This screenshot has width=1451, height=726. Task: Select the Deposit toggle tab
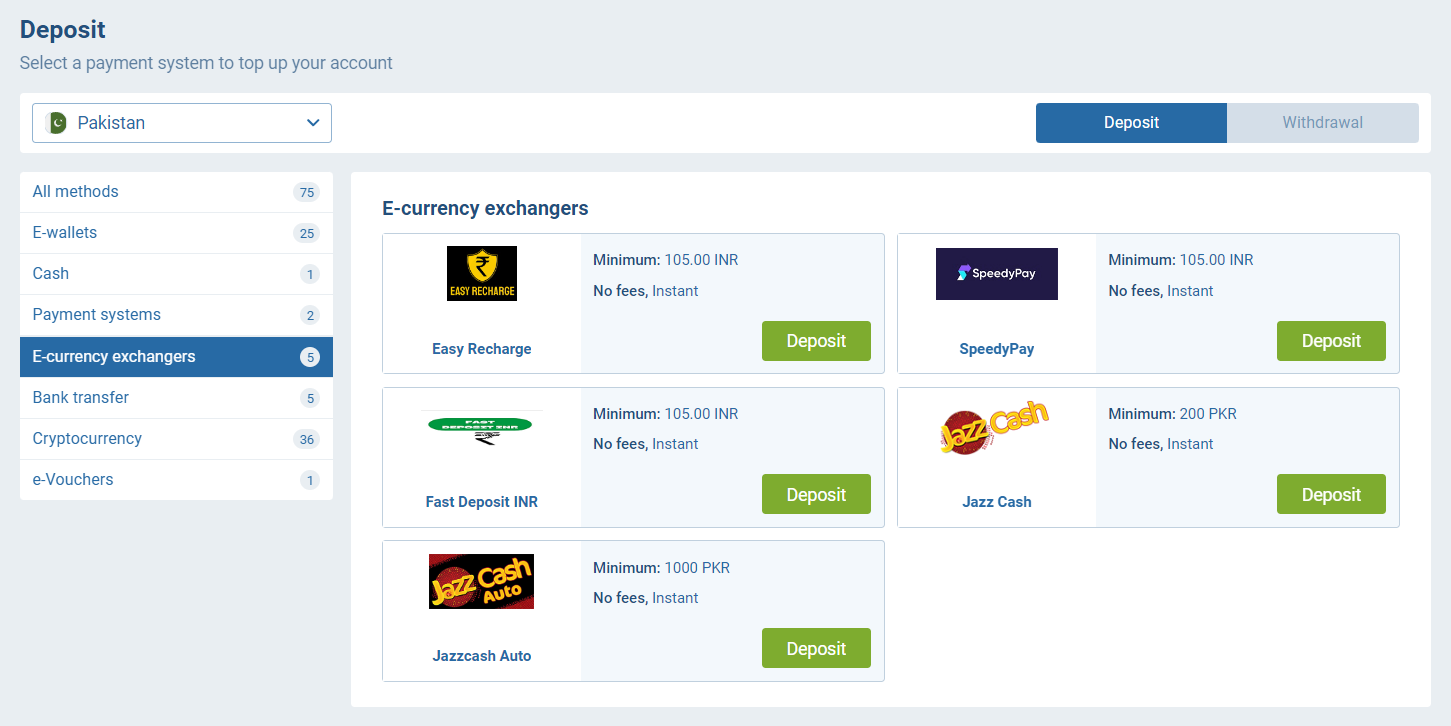pos(1131,123)
